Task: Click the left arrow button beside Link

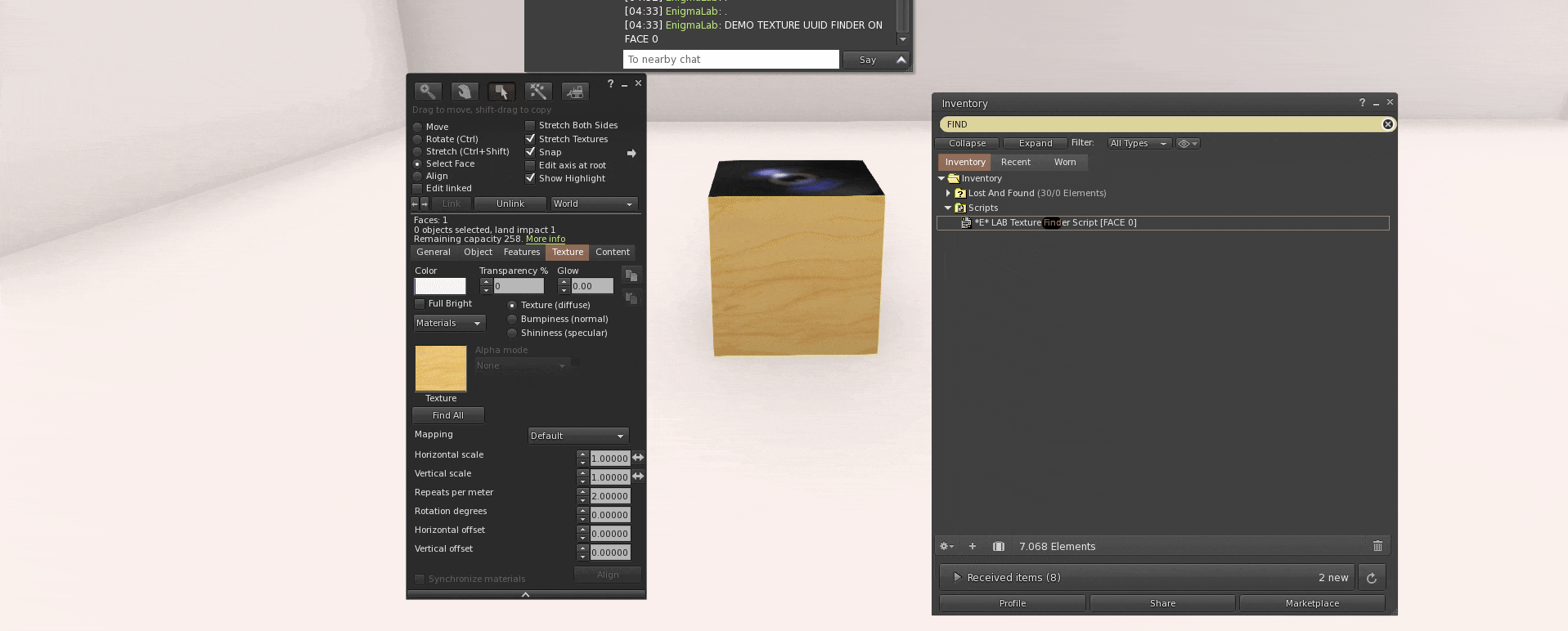Action: [415, 204]
